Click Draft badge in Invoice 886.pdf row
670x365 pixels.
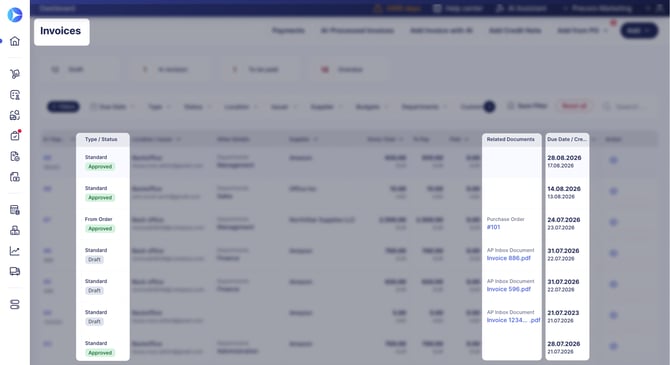[94, 259]
